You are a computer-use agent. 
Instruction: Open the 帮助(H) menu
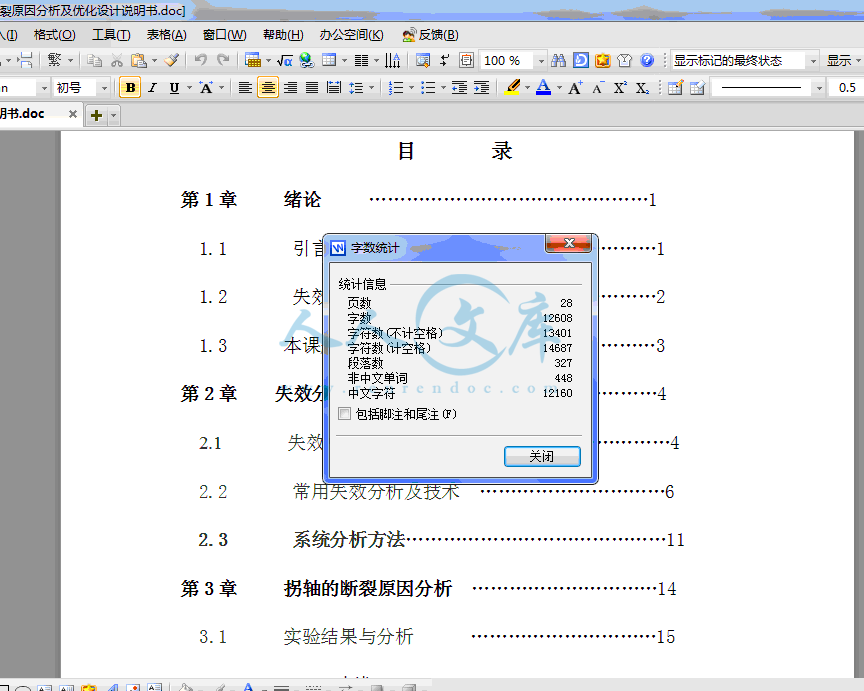(x=283, y=35)
